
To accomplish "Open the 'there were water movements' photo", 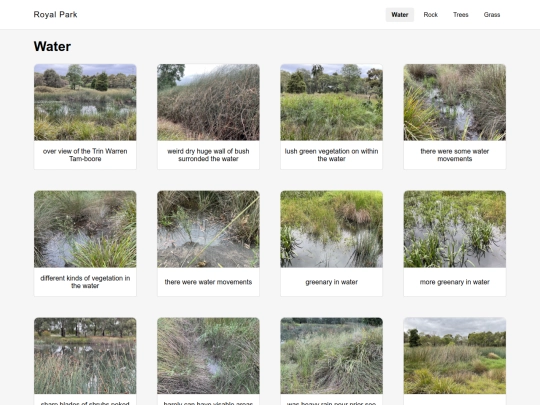I will [x=208, y=229].
